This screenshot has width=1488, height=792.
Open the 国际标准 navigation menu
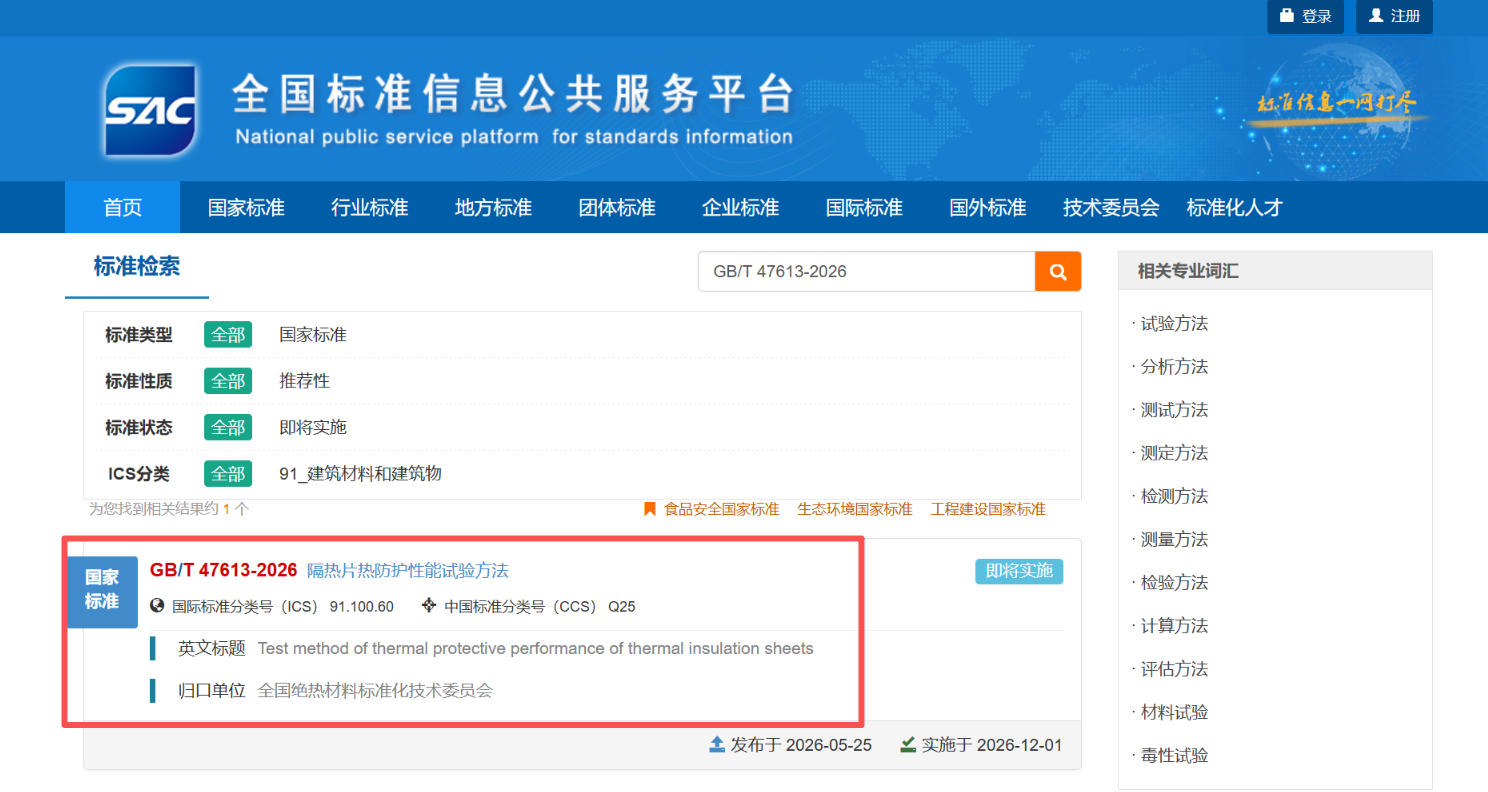(x=864, y=207)
